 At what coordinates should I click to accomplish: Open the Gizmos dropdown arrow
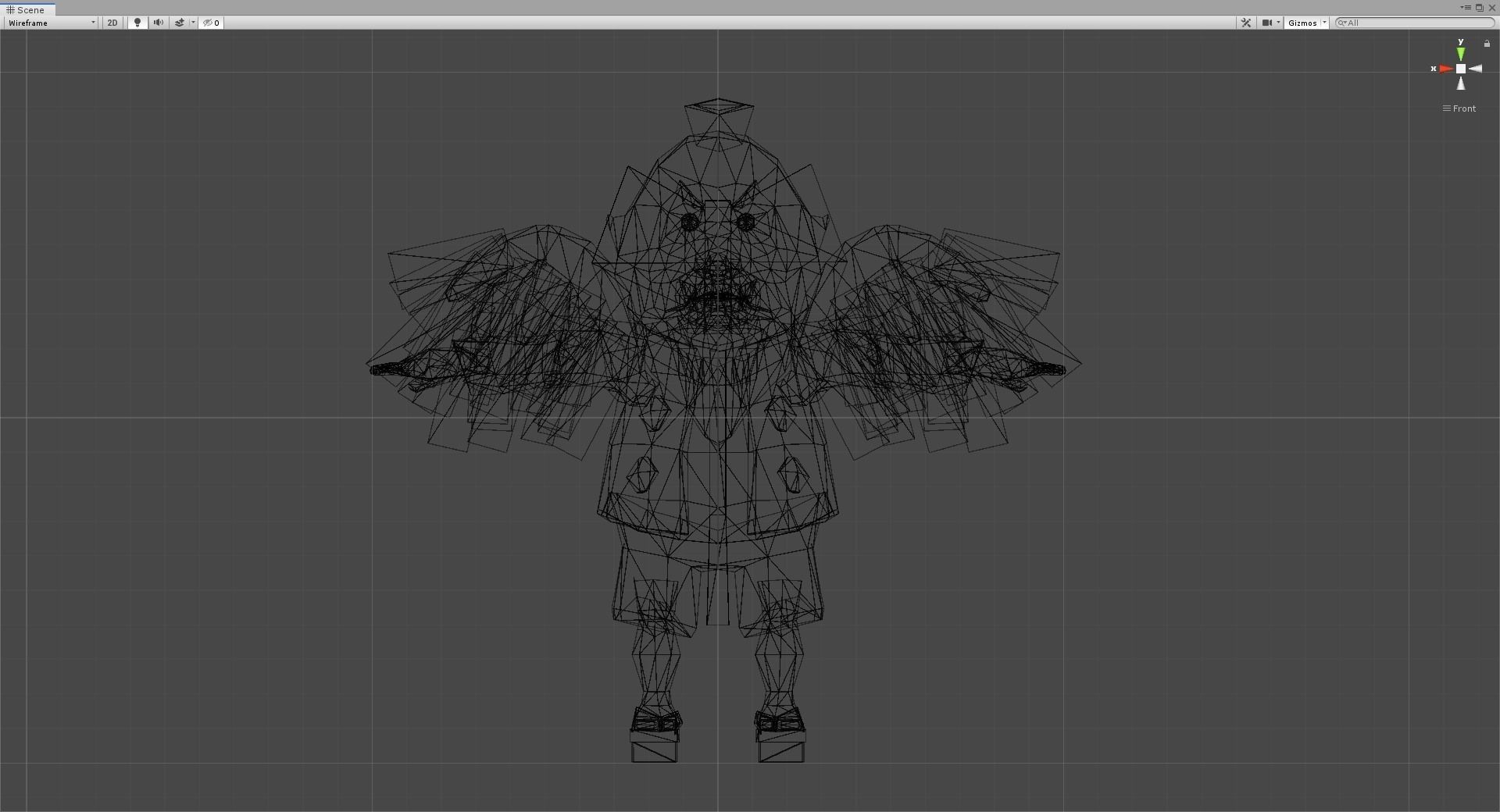[1324, 23]
